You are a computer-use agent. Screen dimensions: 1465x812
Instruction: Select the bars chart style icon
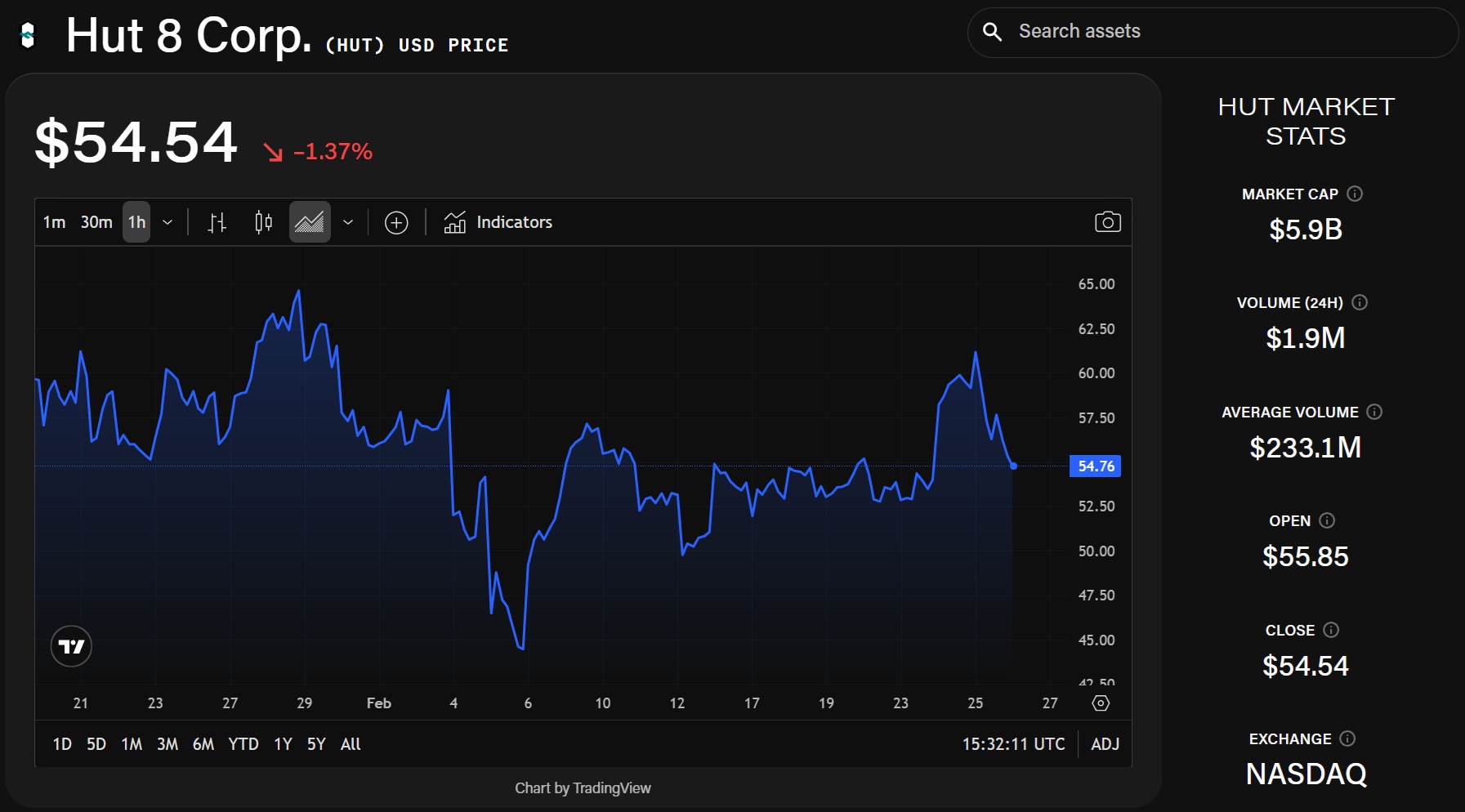tap(217, 222)
